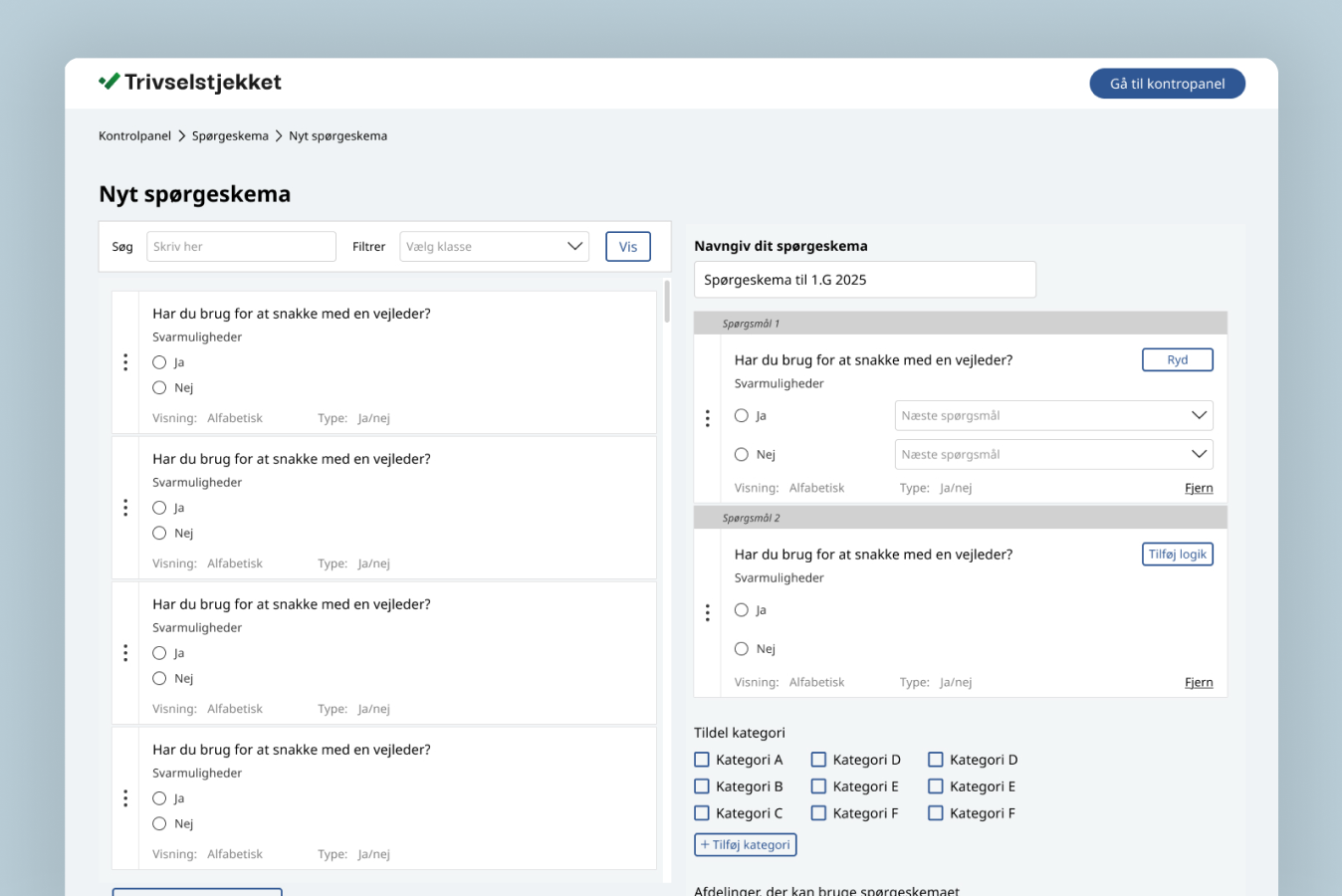Click the question list vertical scrollbar
This screenshot has width=1342, height=896.
[667, 303]
